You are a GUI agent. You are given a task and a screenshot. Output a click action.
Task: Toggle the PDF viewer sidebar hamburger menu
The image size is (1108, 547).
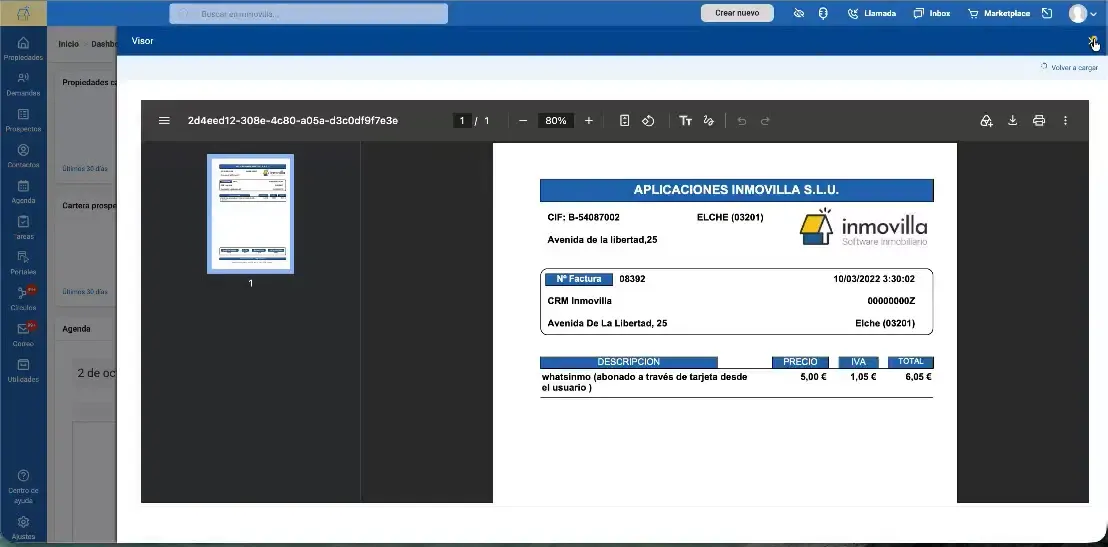164,121
